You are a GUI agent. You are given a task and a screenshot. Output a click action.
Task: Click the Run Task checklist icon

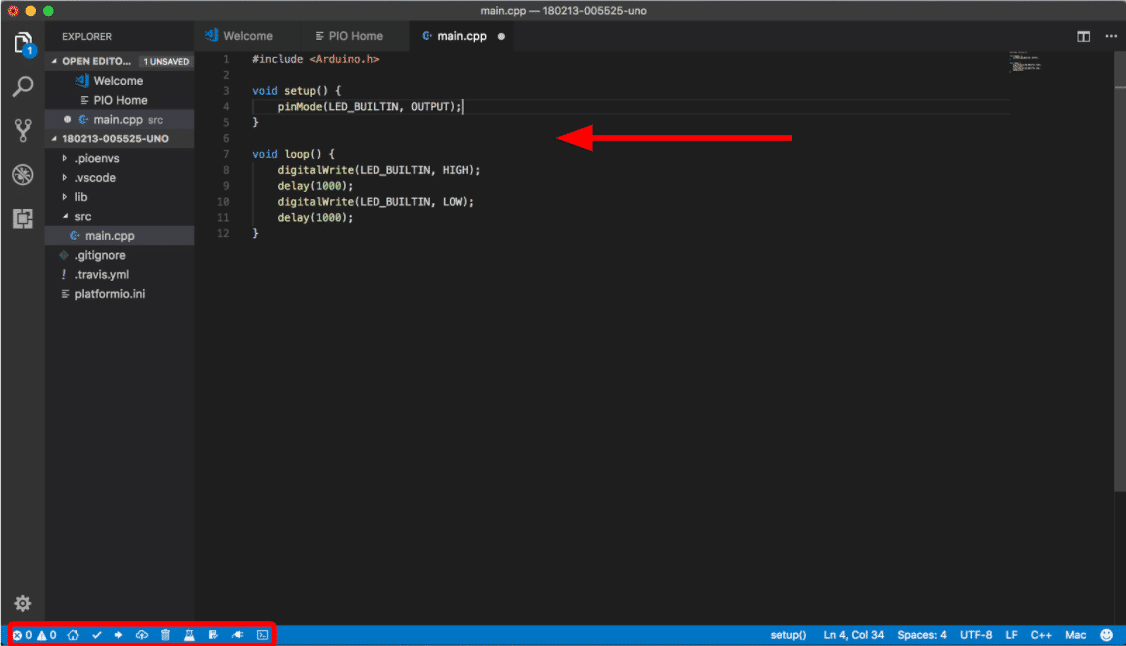click(213, 635)
